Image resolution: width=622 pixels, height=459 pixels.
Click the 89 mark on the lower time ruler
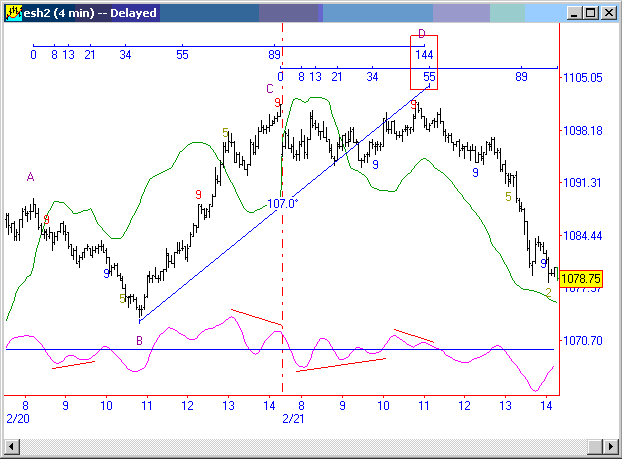point(521,77)
